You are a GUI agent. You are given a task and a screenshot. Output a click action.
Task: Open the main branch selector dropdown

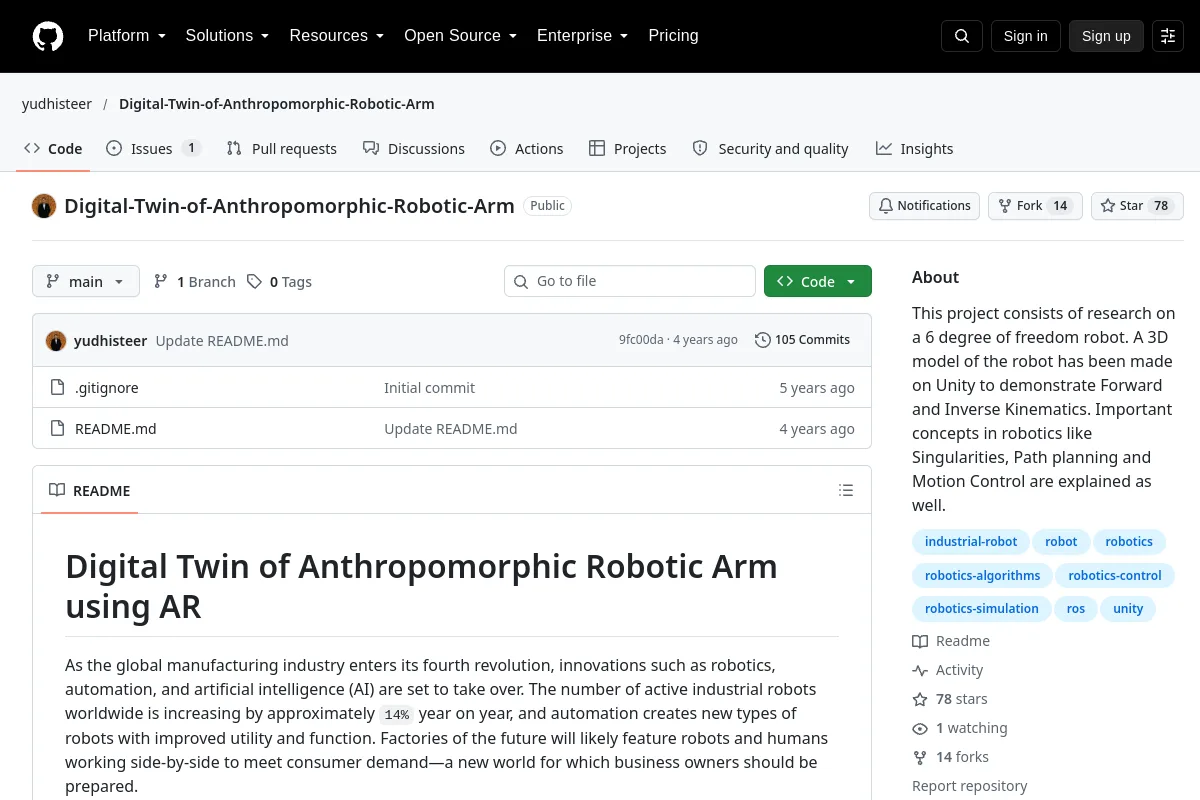[x=86, y=281]
